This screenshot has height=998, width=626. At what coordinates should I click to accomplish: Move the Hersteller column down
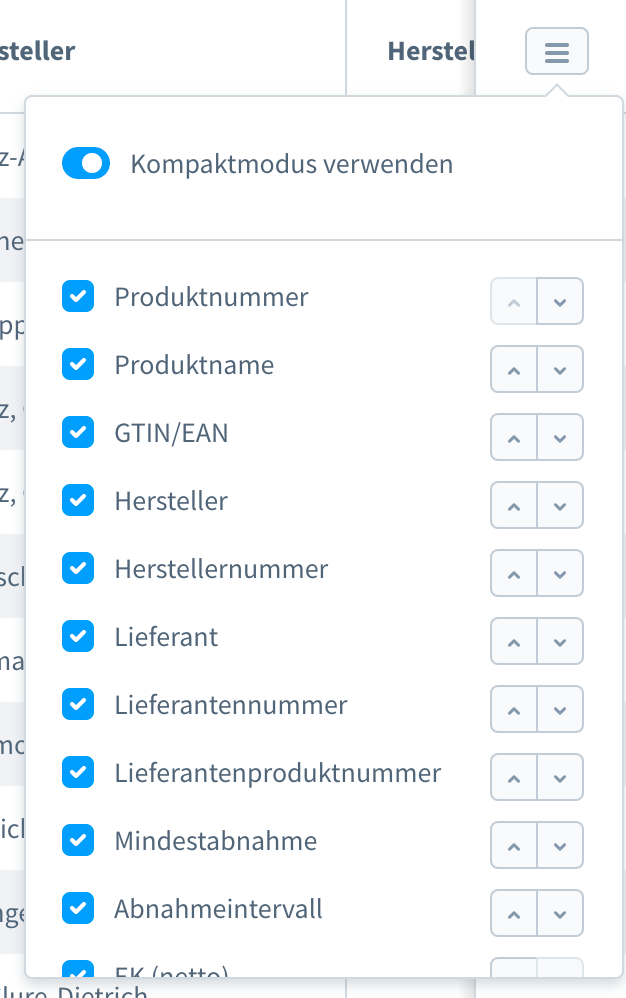[559, 505]
